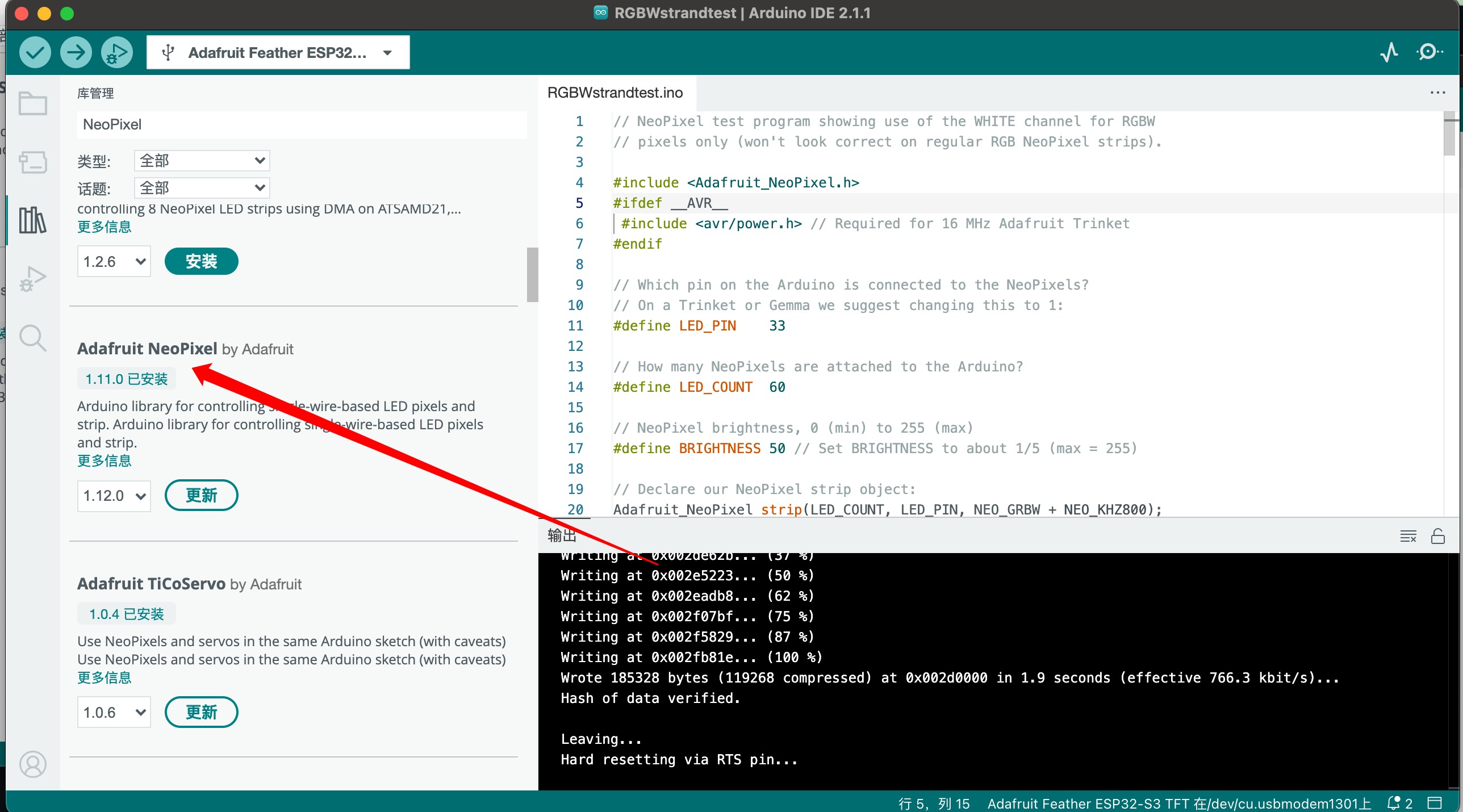Select the RGBWstrandtest.ino tab

pos(616,93)
